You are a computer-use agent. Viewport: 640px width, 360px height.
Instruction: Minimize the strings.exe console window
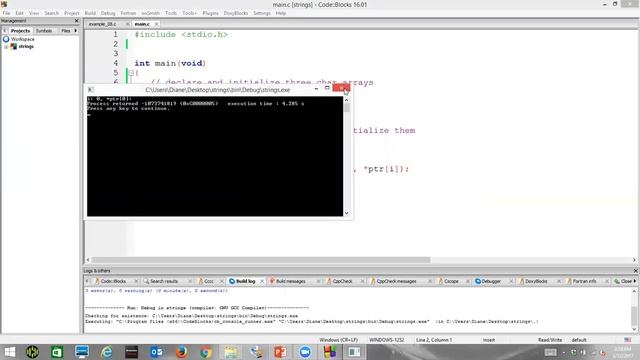click(x=316, y=89)
